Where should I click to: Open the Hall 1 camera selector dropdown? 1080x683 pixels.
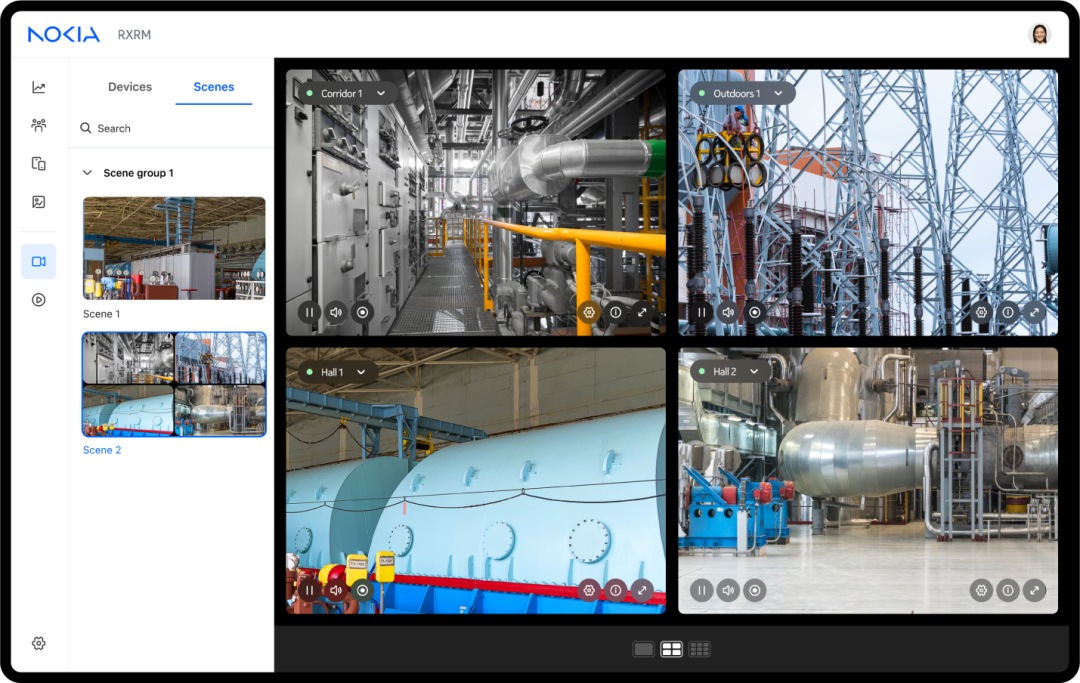[359, 370]
